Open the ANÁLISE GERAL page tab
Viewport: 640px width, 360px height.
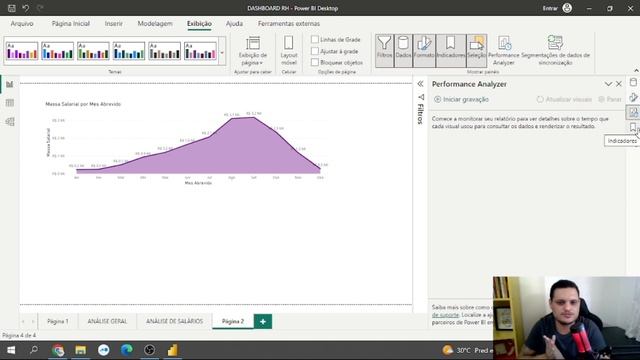point(107,321)
